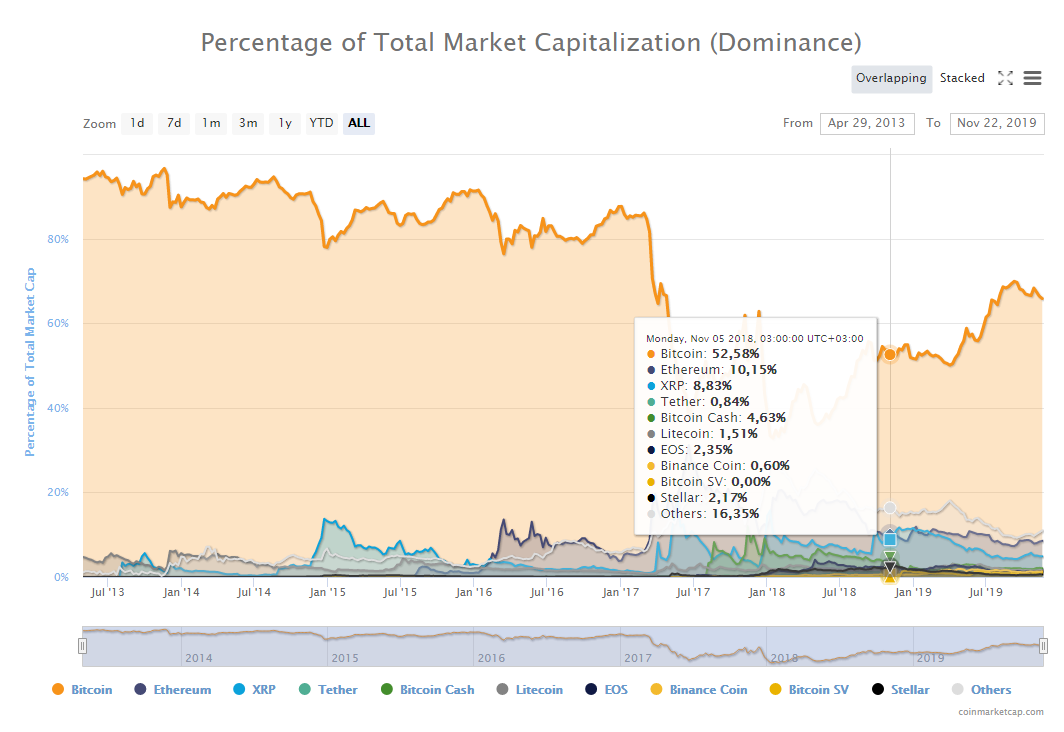Click the fullscreen expand icon
1064x732 pixels.
(1005, 78)
